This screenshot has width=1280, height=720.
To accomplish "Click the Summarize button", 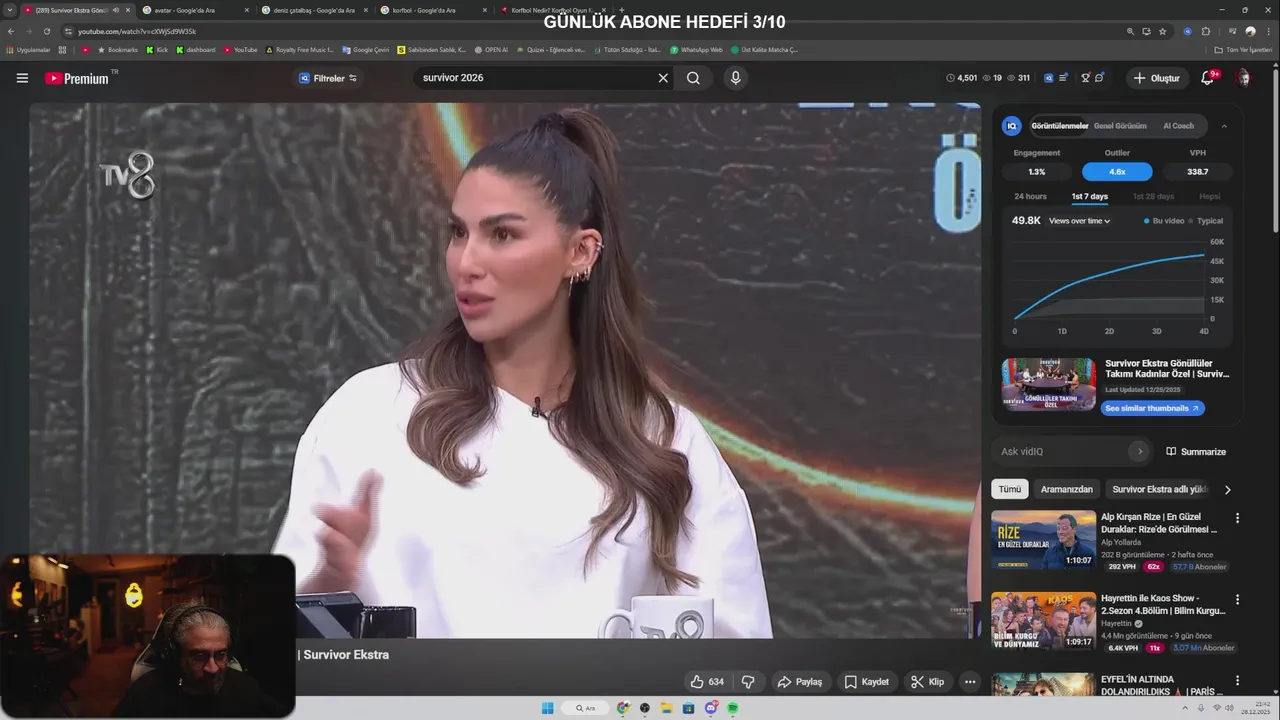I will [x=1196, y=451].
